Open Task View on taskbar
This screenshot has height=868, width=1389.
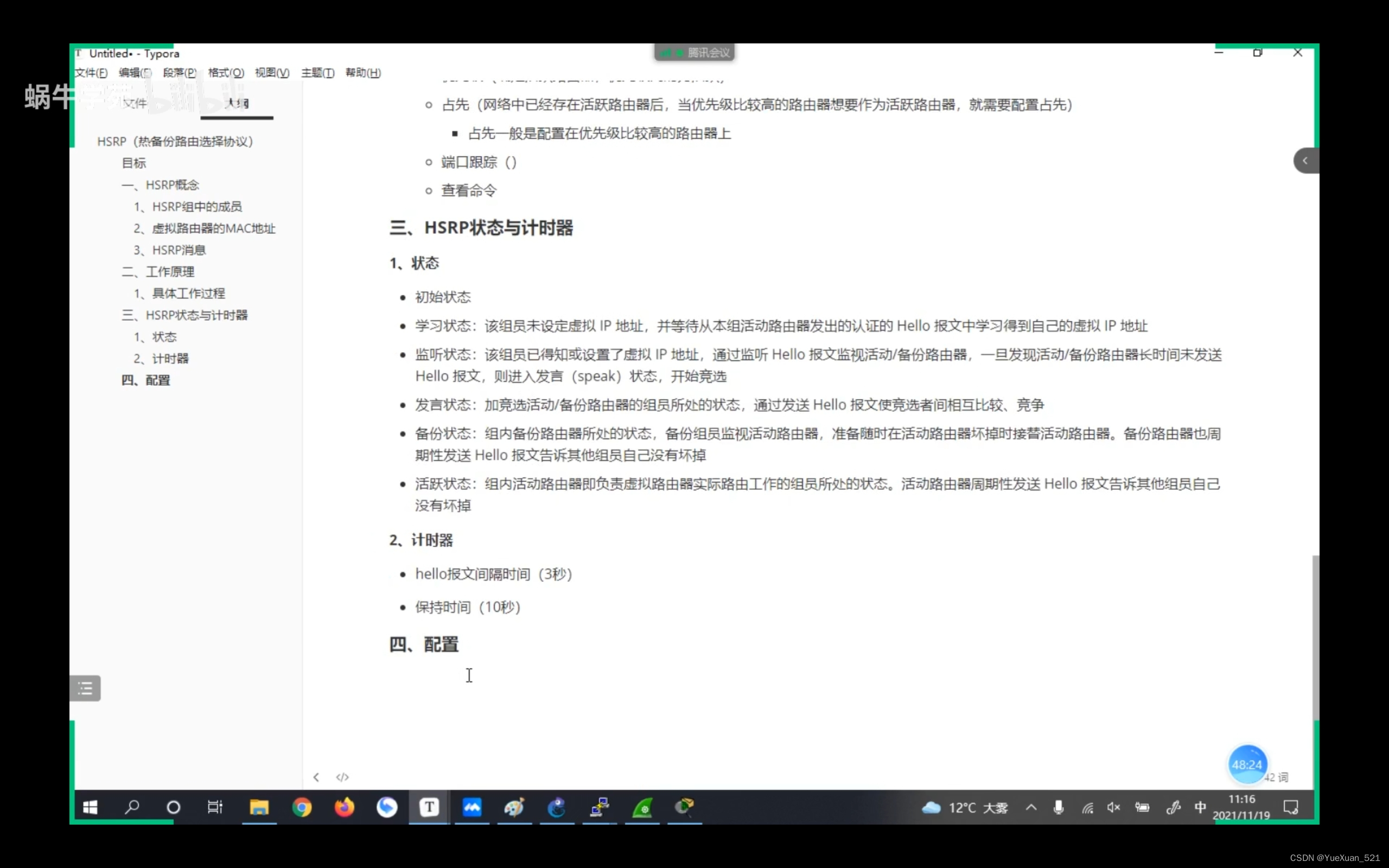[x=215, y=808]
